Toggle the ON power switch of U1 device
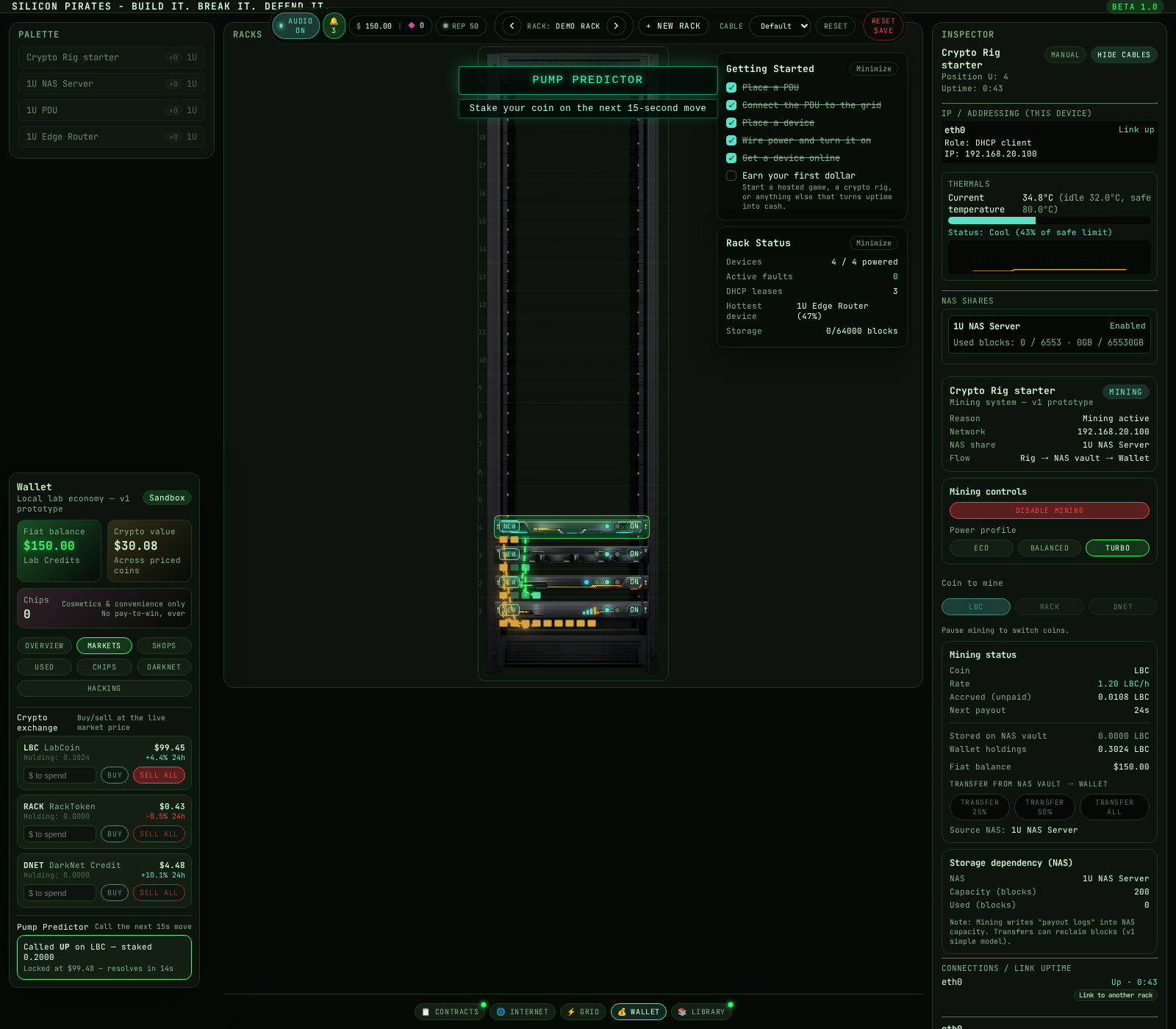Viewport: 1176px width, 1029px height. [634, 610]
